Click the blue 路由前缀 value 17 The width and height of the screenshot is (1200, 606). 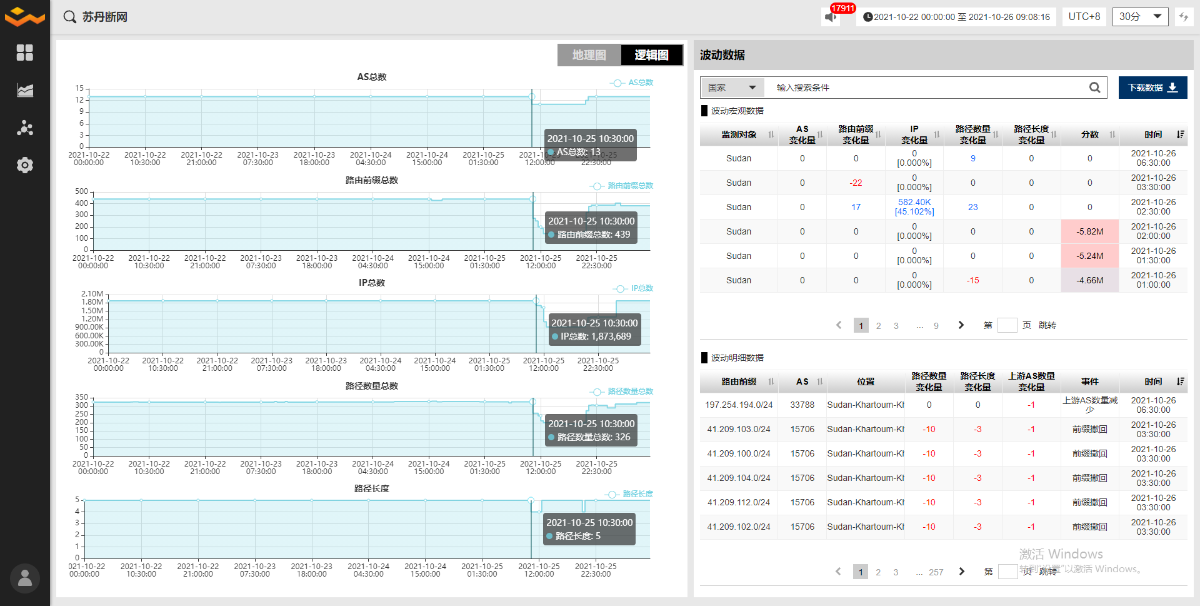coord(856,207)
